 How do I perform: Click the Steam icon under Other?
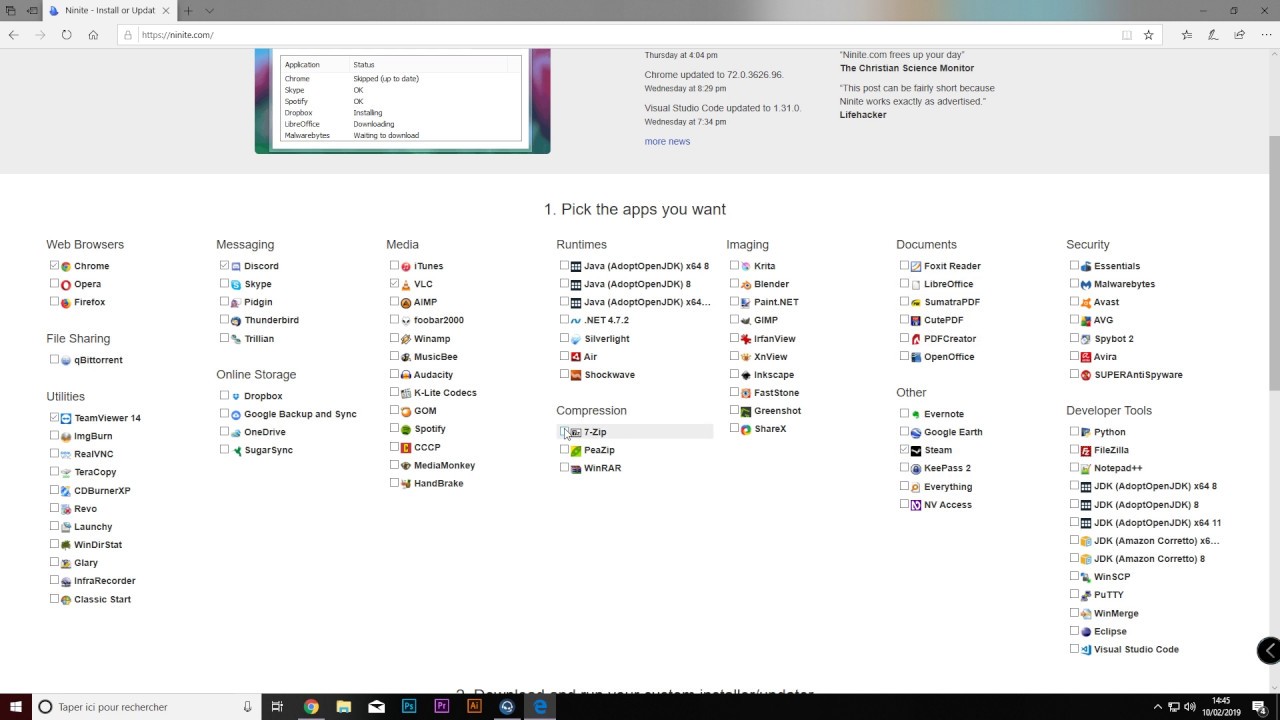[x=916, y=450]
